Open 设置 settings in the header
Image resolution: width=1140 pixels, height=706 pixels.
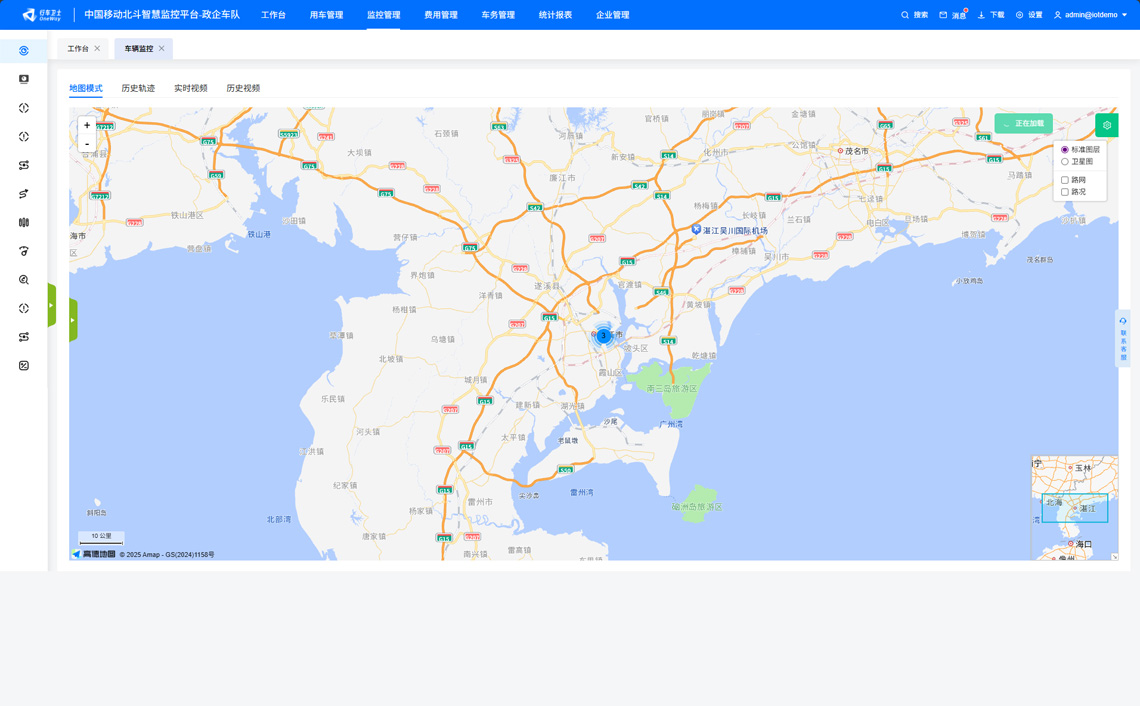(x=1029, y=15)
